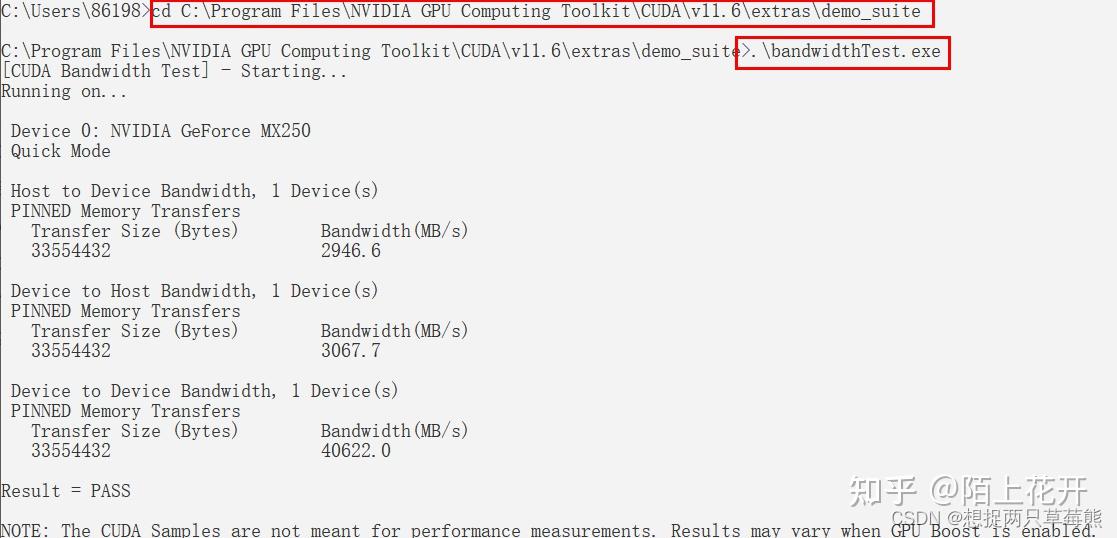Click the highlighted .\bandwidthTest.exe command
This screenshot has width=1117, height=538.
[843, 52]
